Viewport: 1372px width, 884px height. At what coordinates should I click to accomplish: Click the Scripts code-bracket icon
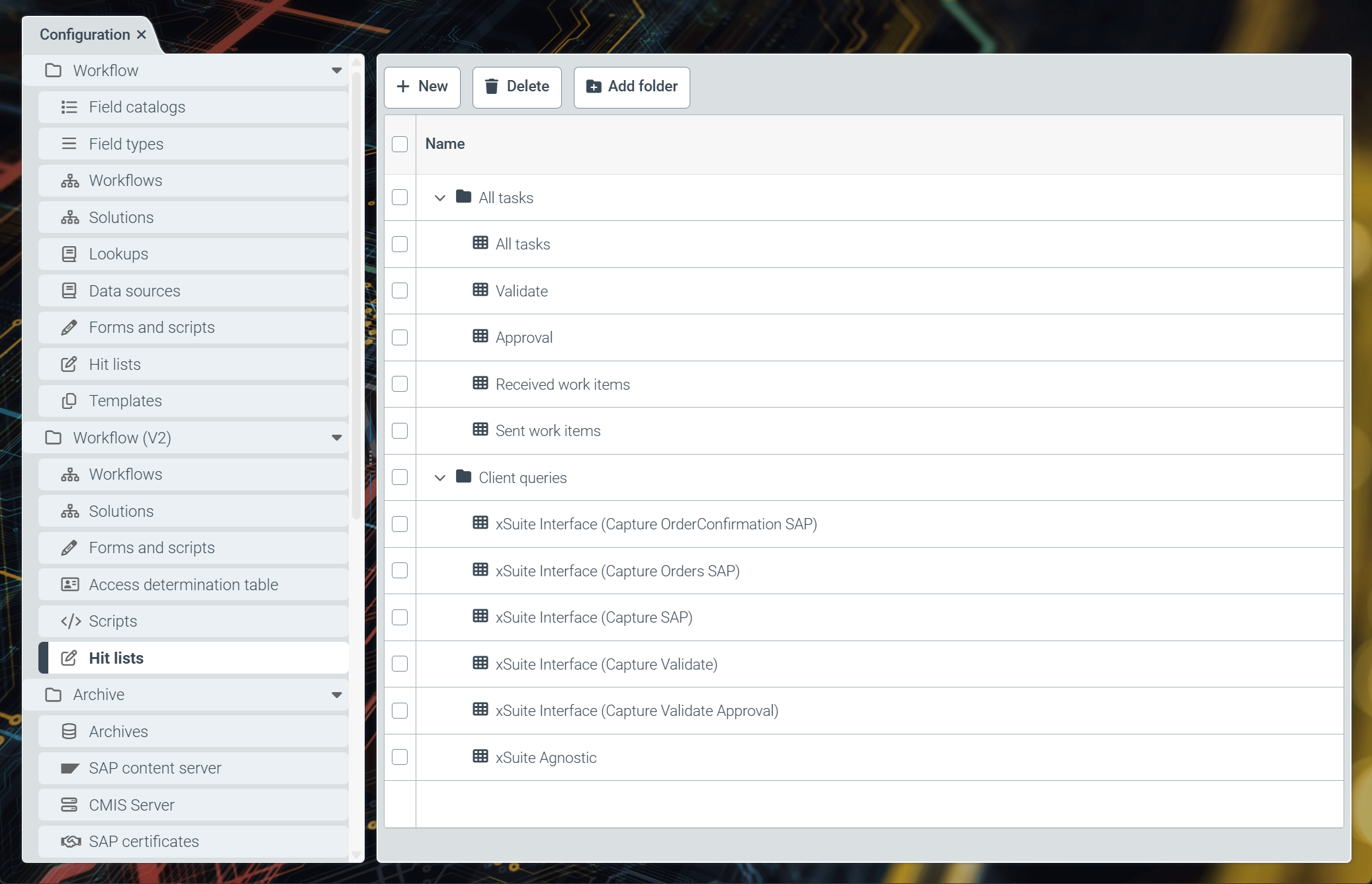(x=70, y=621)
